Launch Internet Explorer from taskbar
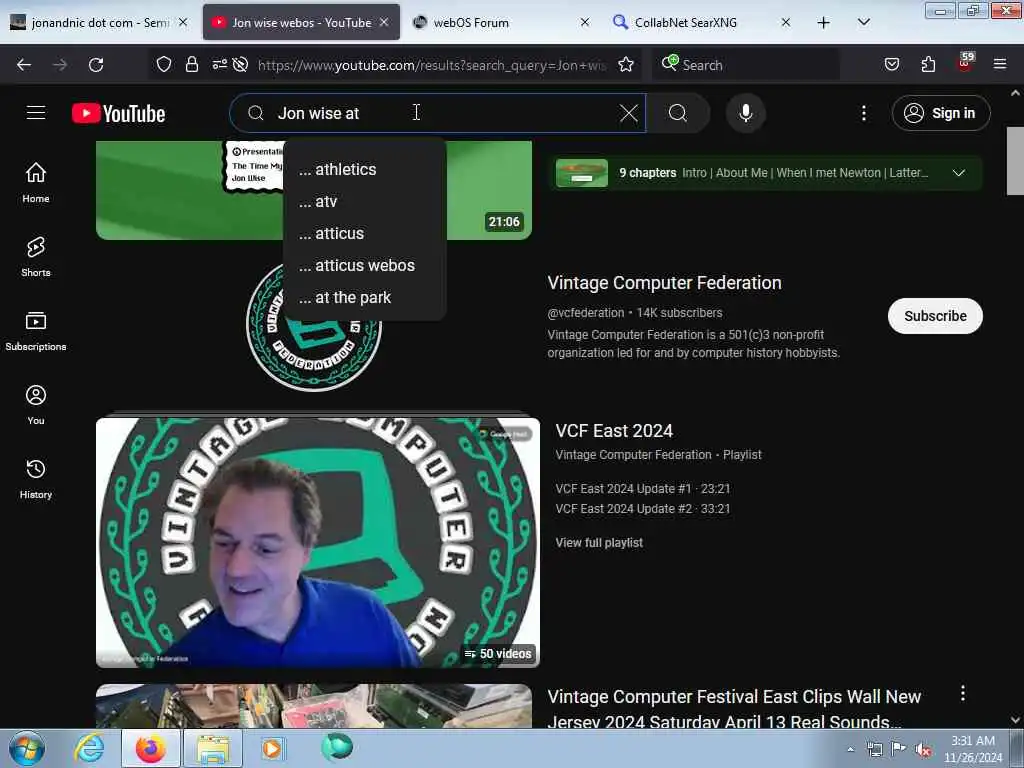This screenshot has width=1024, height=768. pos(89,748)
